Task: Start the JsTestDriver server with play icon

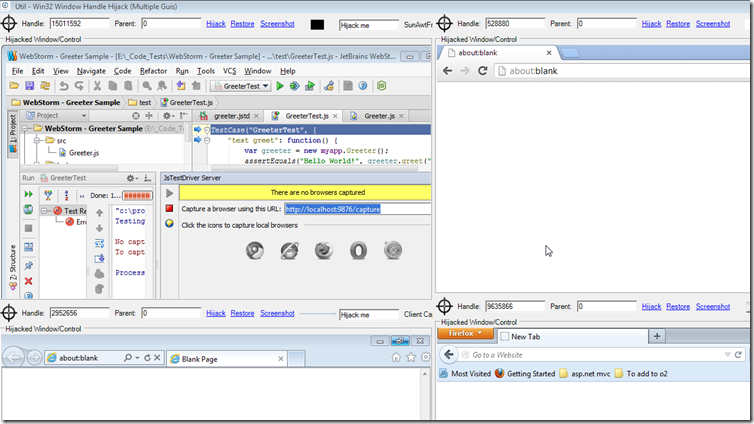Action: pos(169,193)
